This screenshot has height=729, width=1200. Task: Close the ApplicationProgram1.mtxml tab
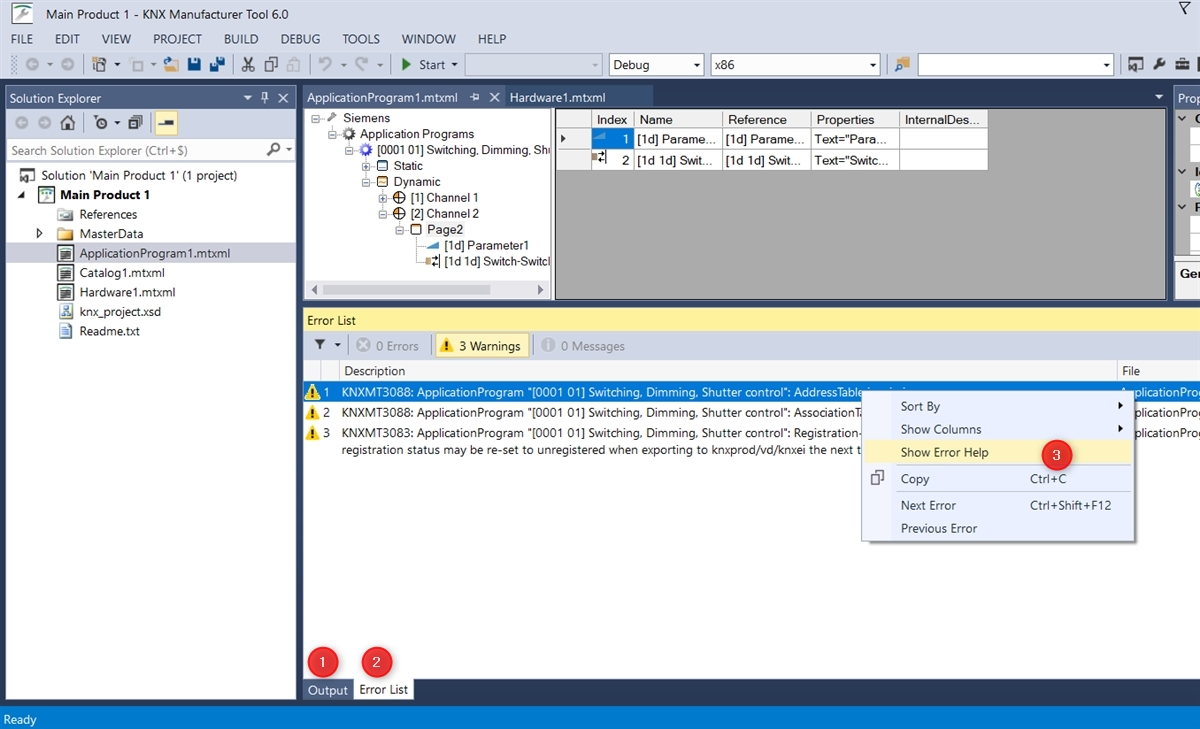point(493,98)
